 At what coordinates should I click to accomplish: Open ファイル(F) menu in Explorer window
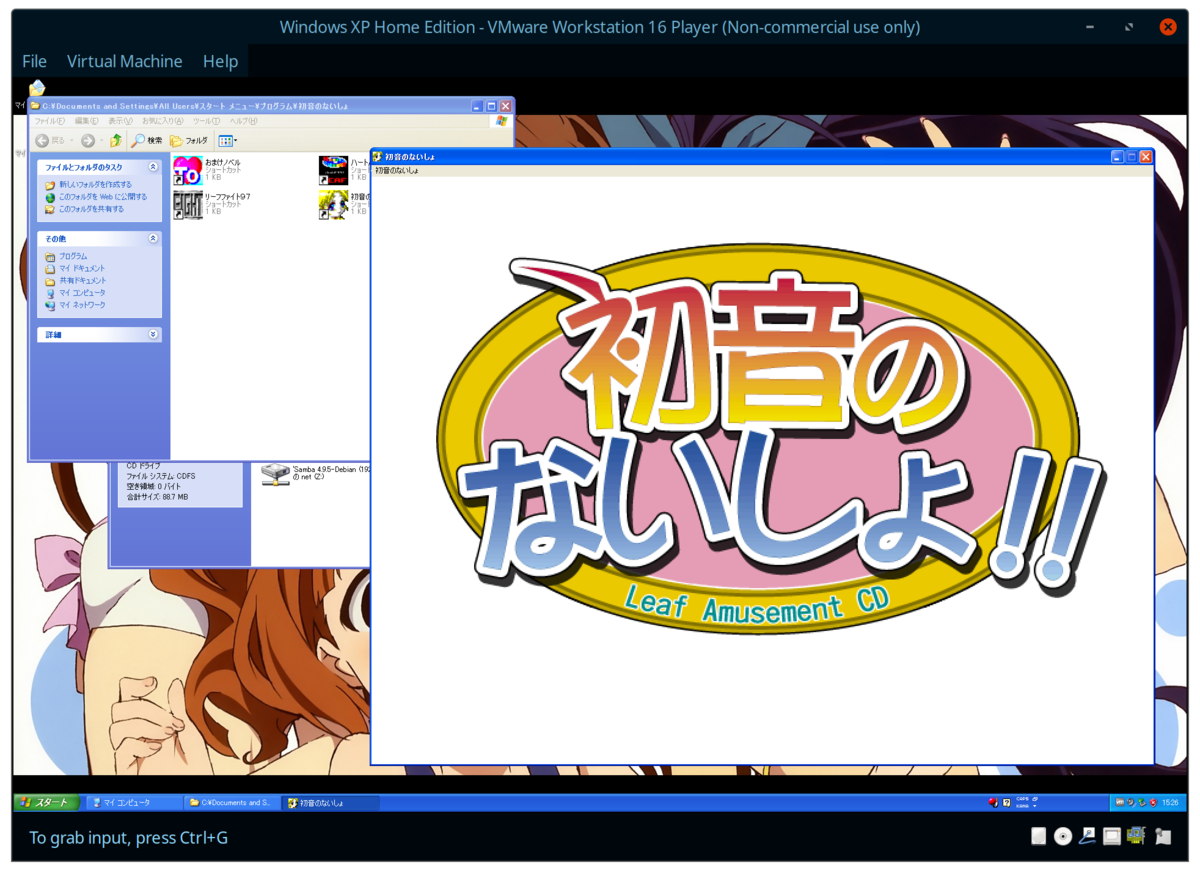50,121
